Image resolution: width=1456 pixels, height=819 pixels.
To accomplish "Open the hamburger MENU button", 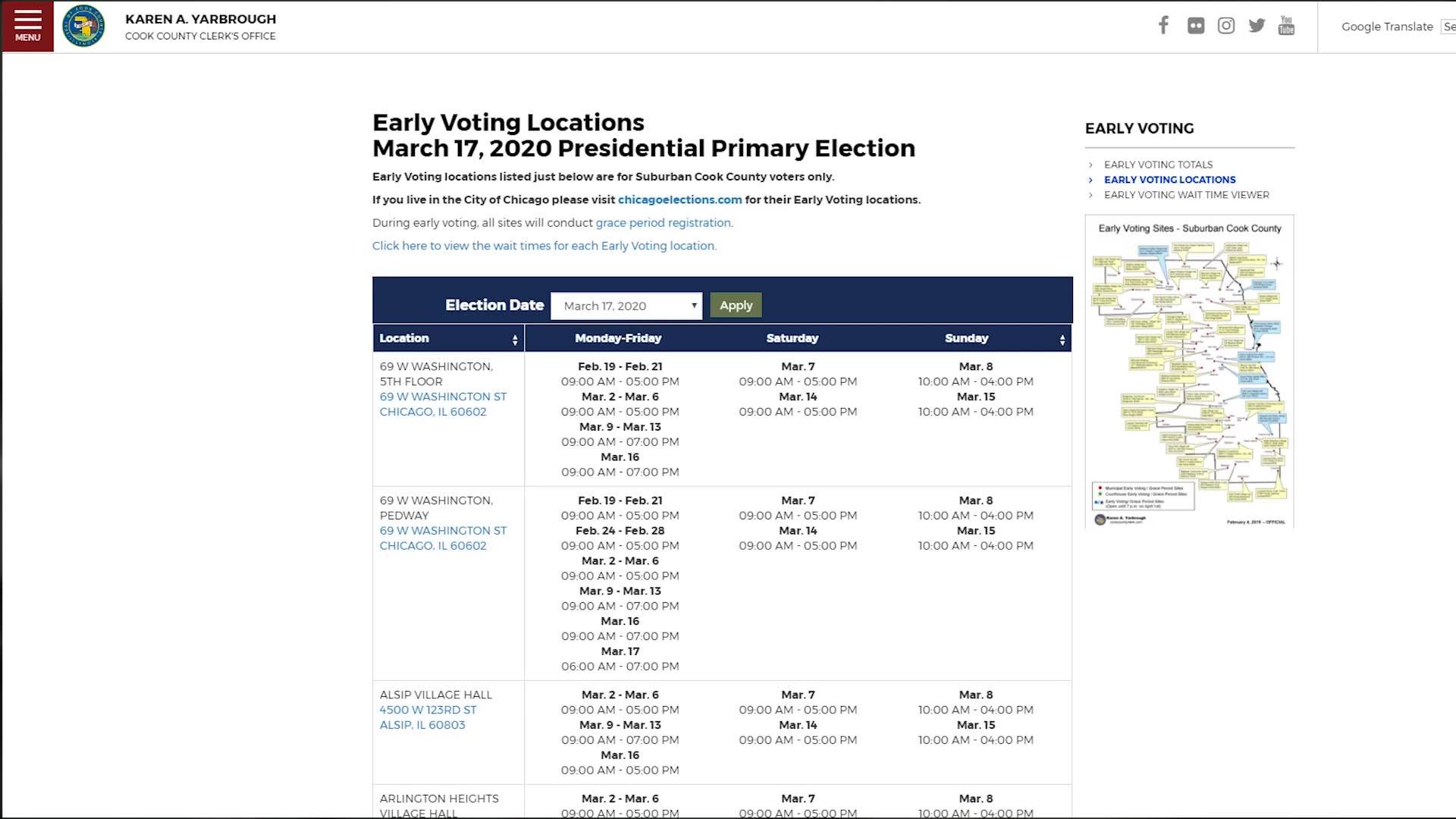I will click(x=27, y=27).
